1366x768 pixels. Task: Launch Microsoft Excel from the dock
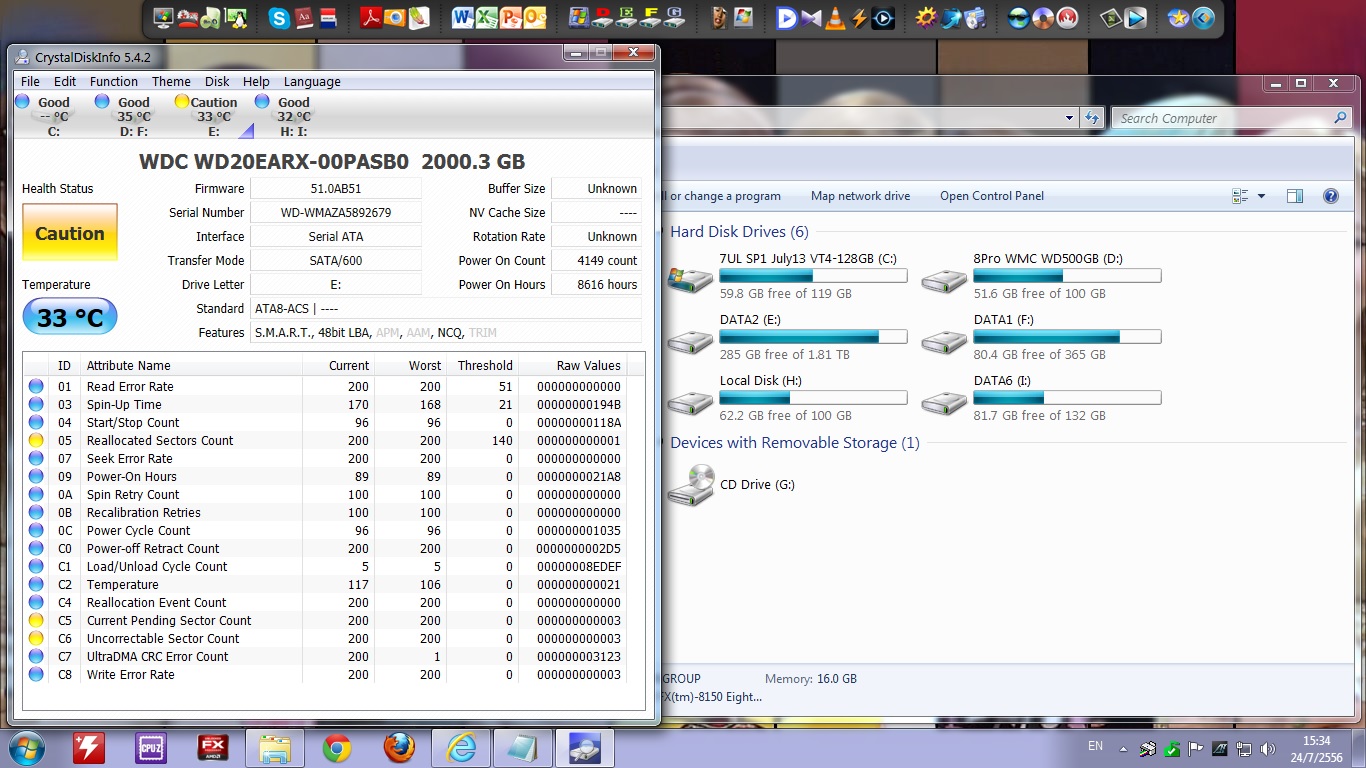pos(487,18)
